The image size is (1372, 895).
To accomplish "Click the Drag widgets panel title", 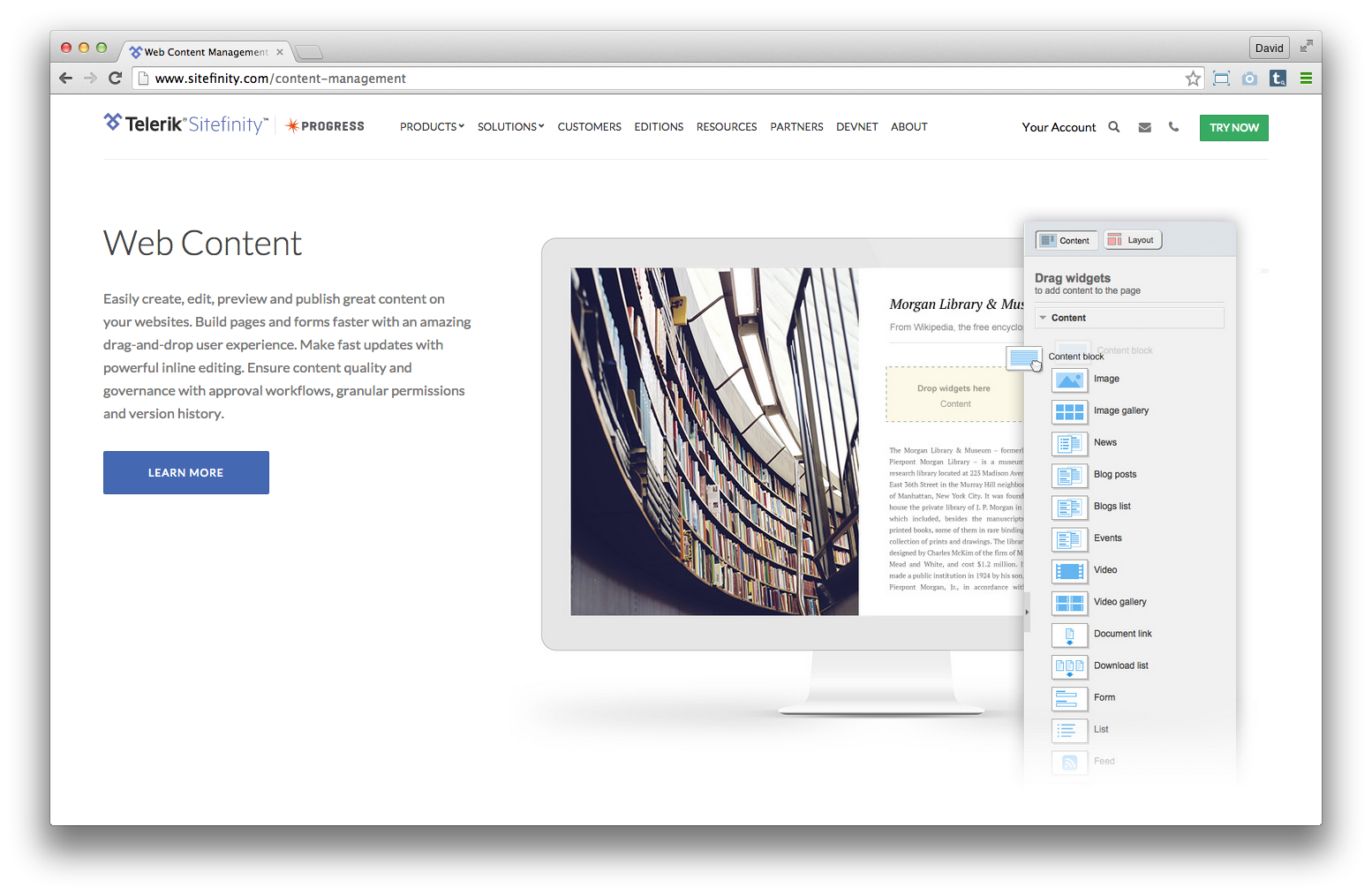I will 1073,278.
